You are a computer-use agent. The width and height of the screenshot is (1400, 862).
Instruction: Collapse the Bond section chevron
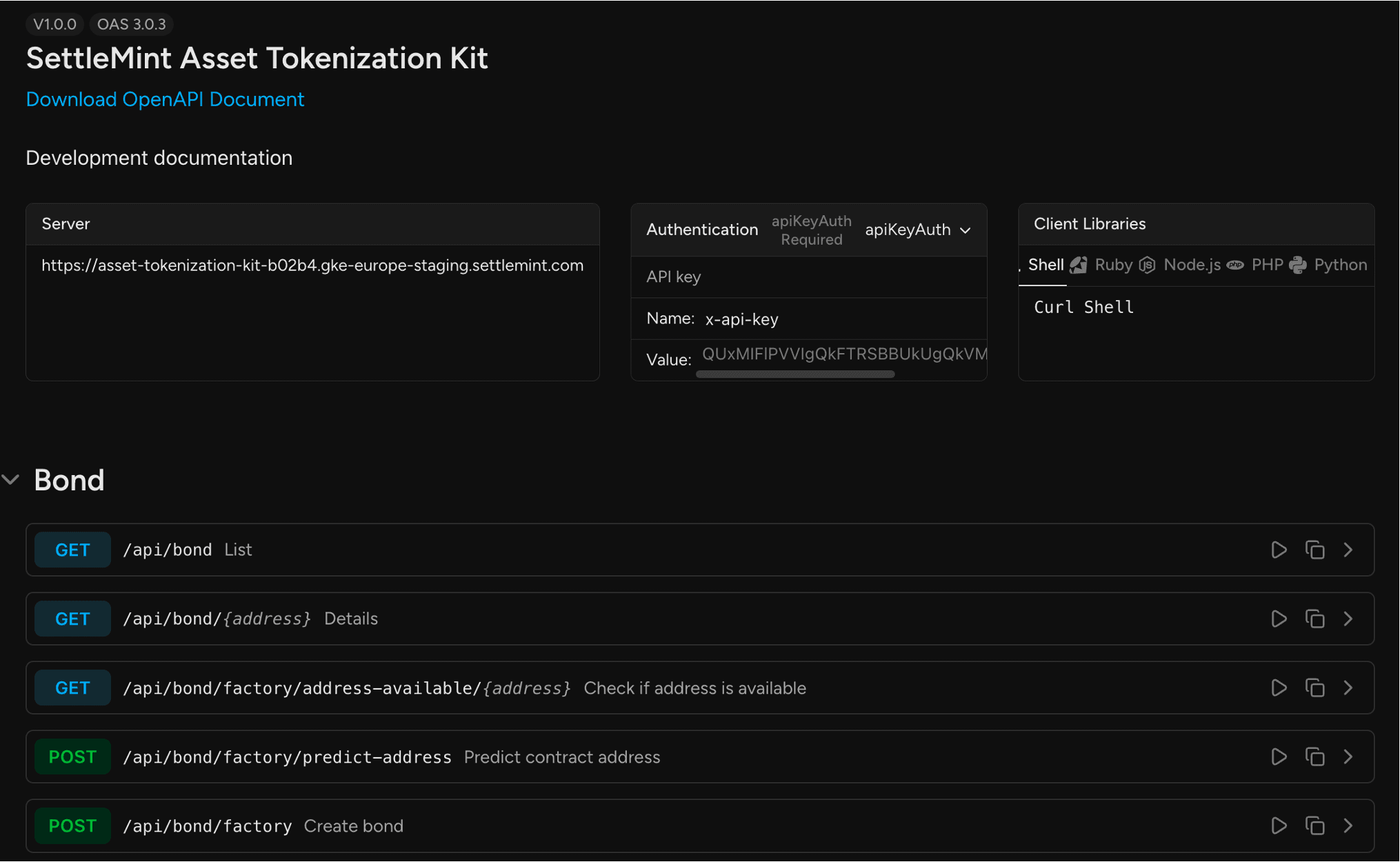click(x=10, y=479)
